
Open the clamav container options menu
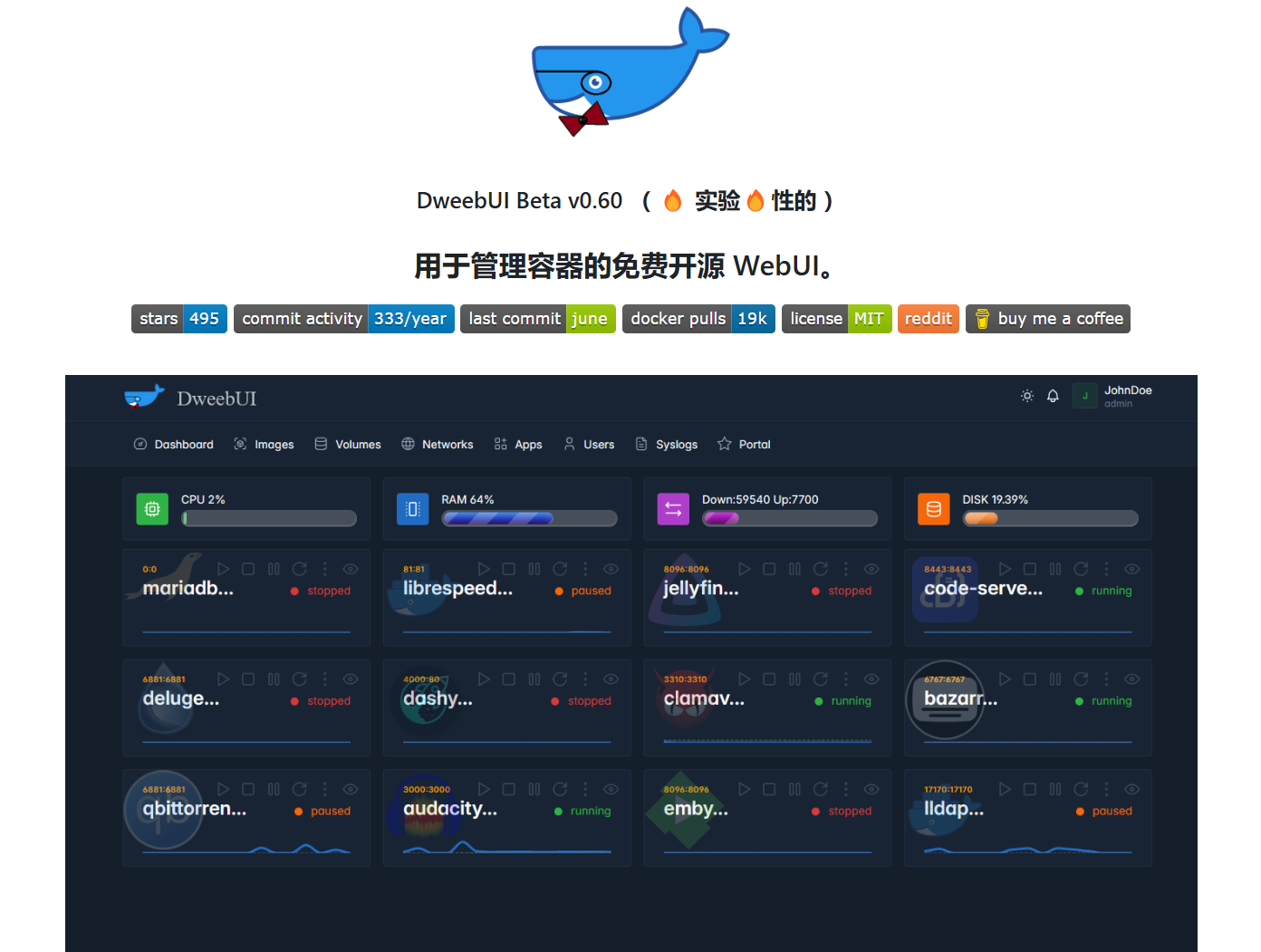(846, 679)
